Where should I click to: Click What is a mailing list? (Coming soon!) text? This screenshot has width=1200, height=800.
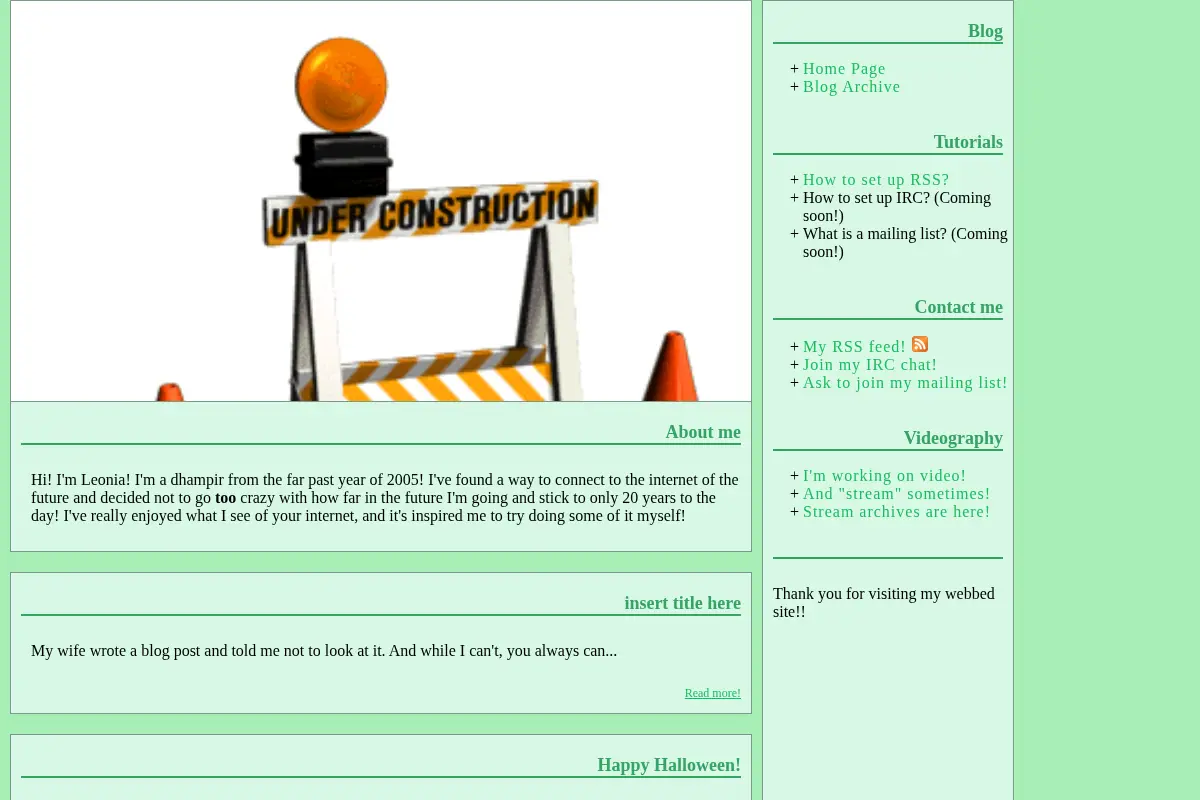pos(905,243)
